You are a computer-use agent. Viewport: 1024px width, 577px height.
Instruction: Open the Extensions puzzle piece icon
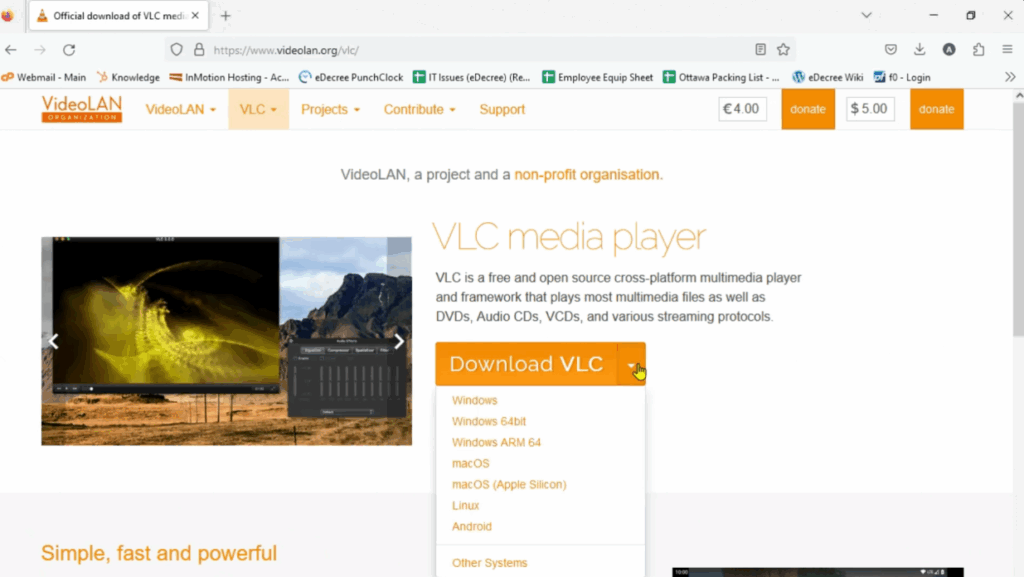[x=978, y=49]
